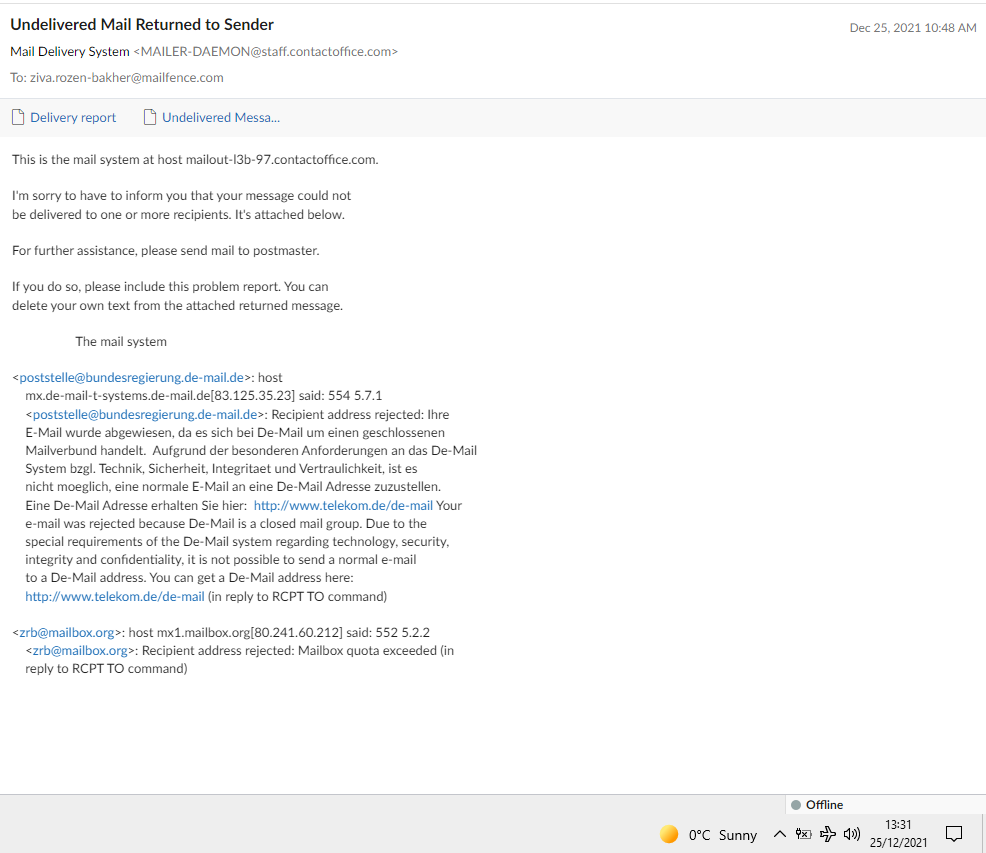Open zrb@mailbox.org link before host mx1.mailbox.org
The width and height of the screenshot is (986, 853).
click(x=67, y=632)
